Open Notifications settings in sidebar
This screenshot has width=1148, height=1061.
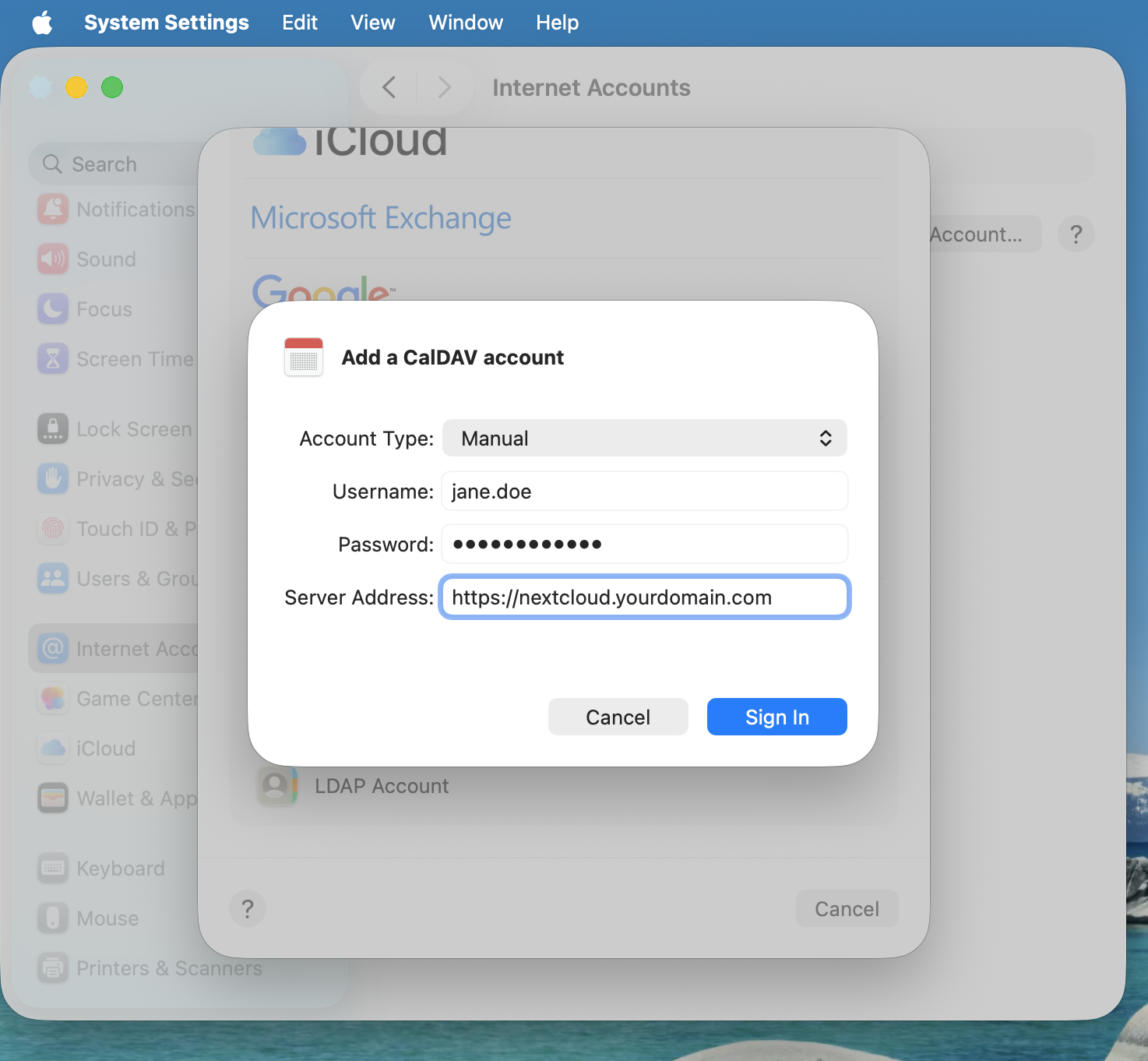135,209
